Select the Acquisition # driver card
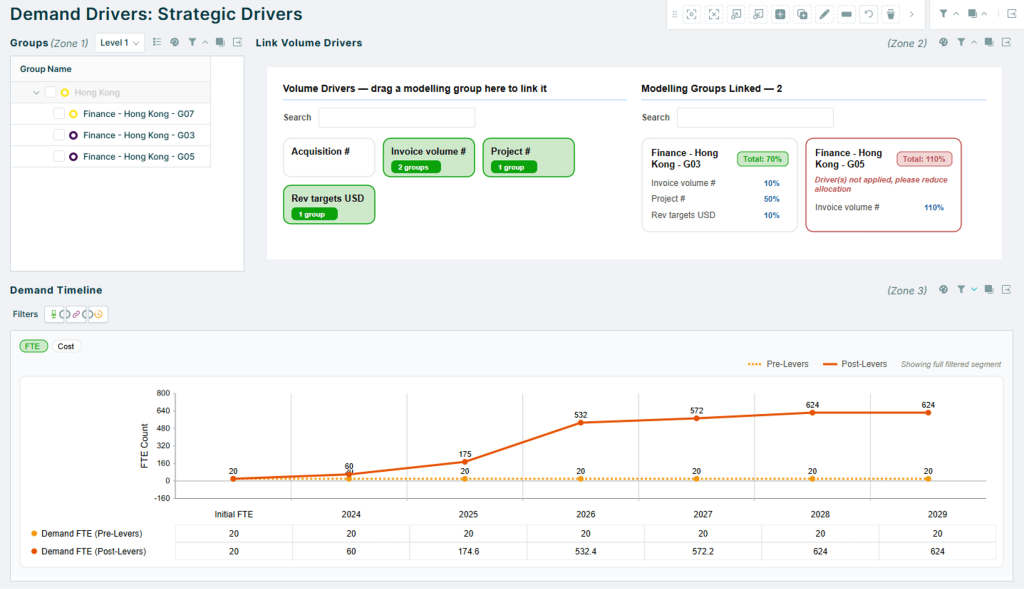The height and width of the screenshot is (589, 1024). [x=329, y=157]
